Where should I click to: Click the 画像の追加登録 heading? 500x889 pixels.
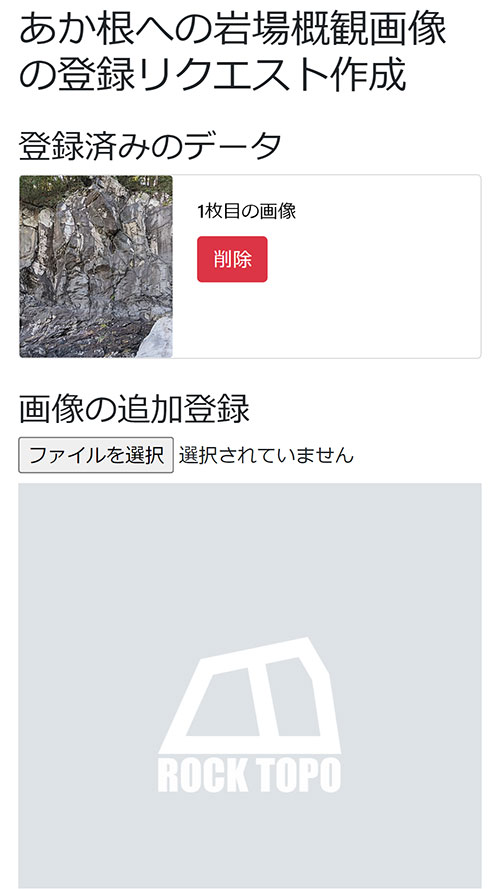point(134,409)
